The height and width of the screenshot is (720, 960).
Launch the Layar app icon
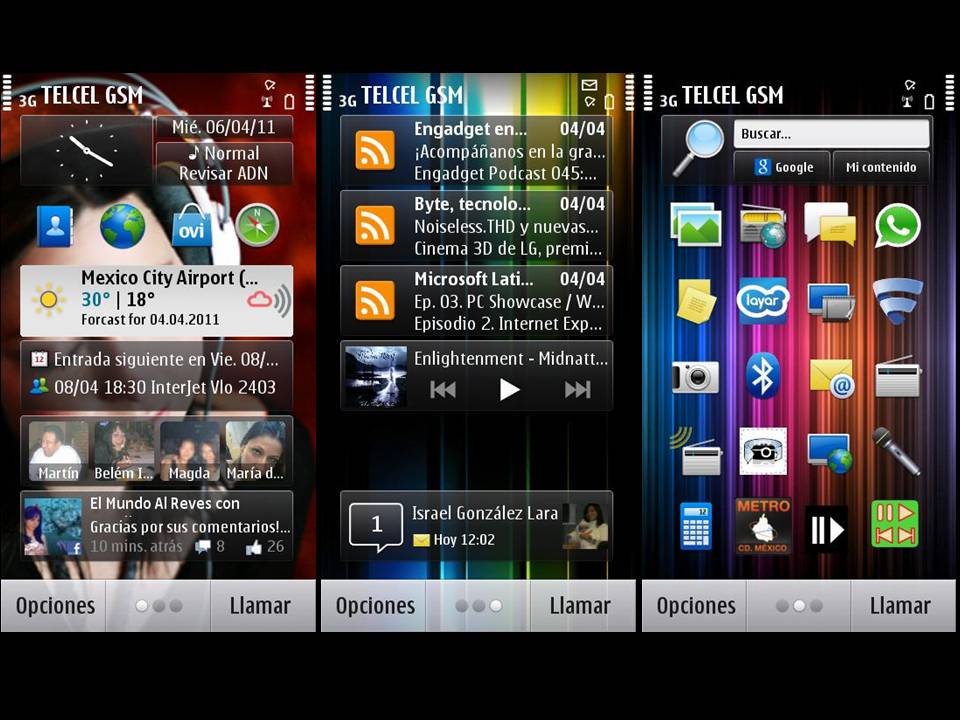click(763, 300)
